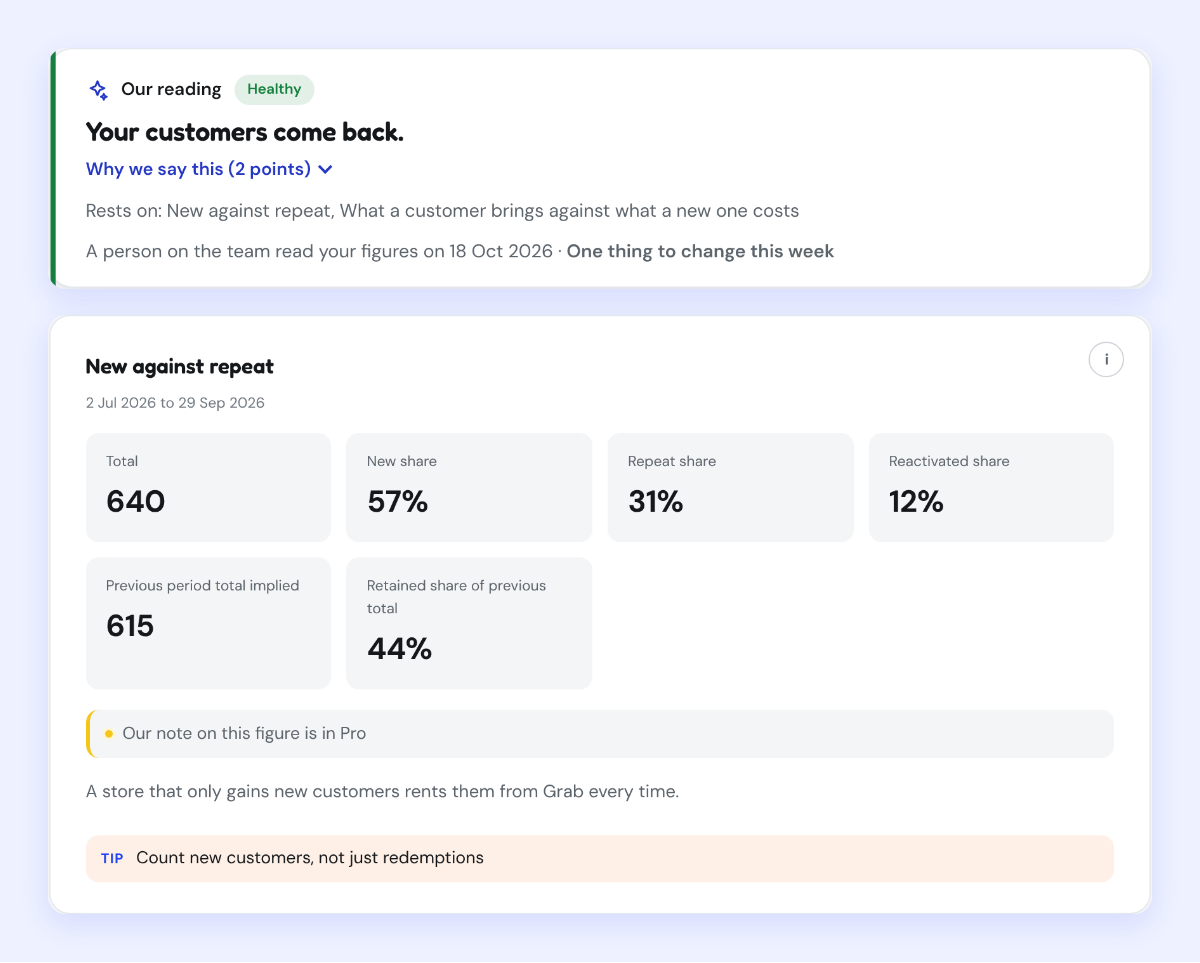Click the Rests on summary line
This screenshot has height=963, width=1200.
point(442,211)
